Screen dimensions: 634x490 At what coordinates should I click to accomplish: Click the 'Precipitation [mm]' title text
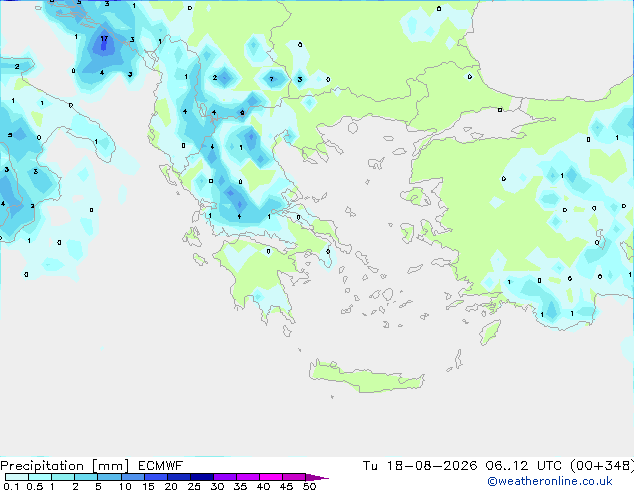pyautogui.click(x=65, y=466)
